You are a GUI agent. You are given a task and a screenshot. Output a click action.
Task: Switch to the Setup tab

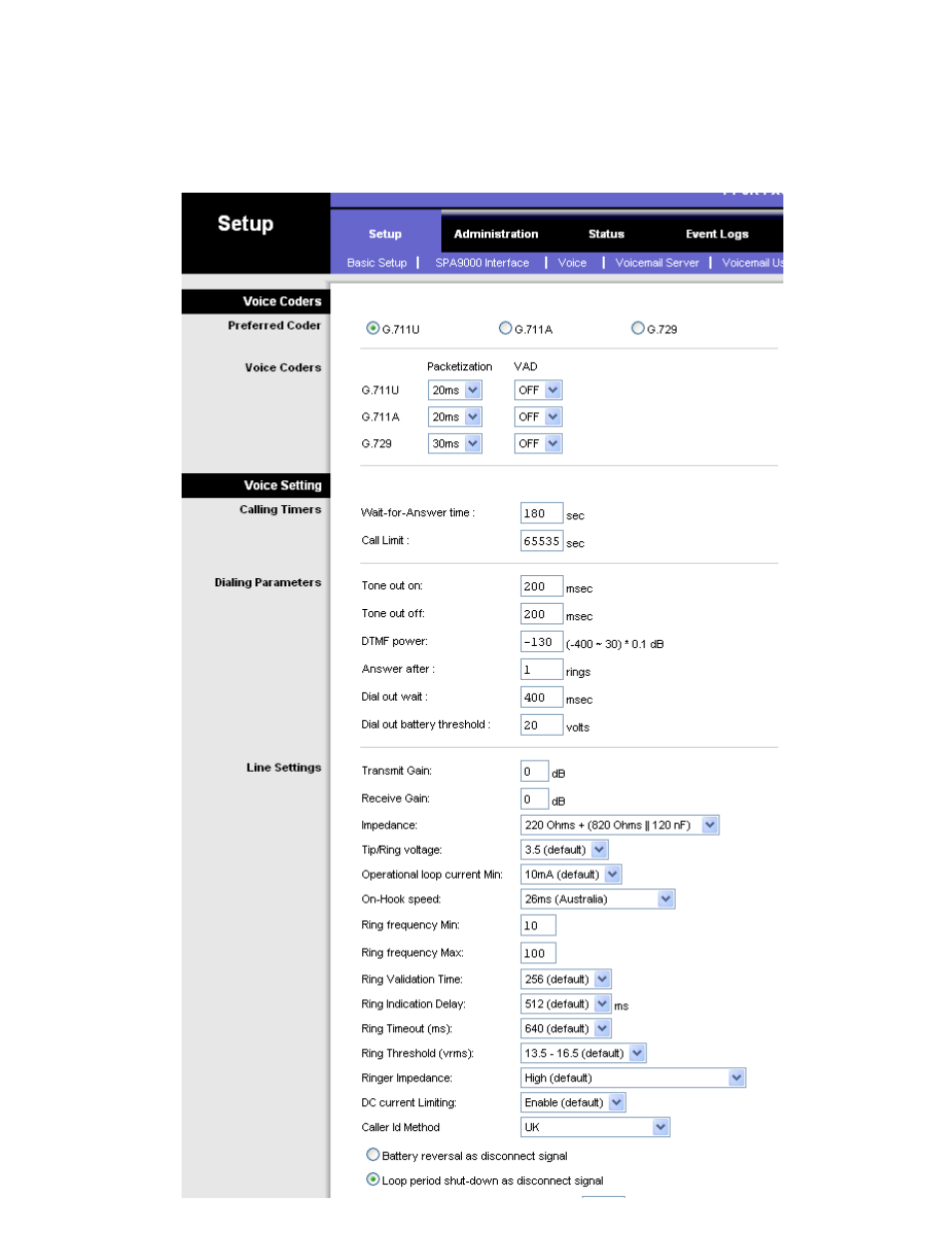coord(385,234)
